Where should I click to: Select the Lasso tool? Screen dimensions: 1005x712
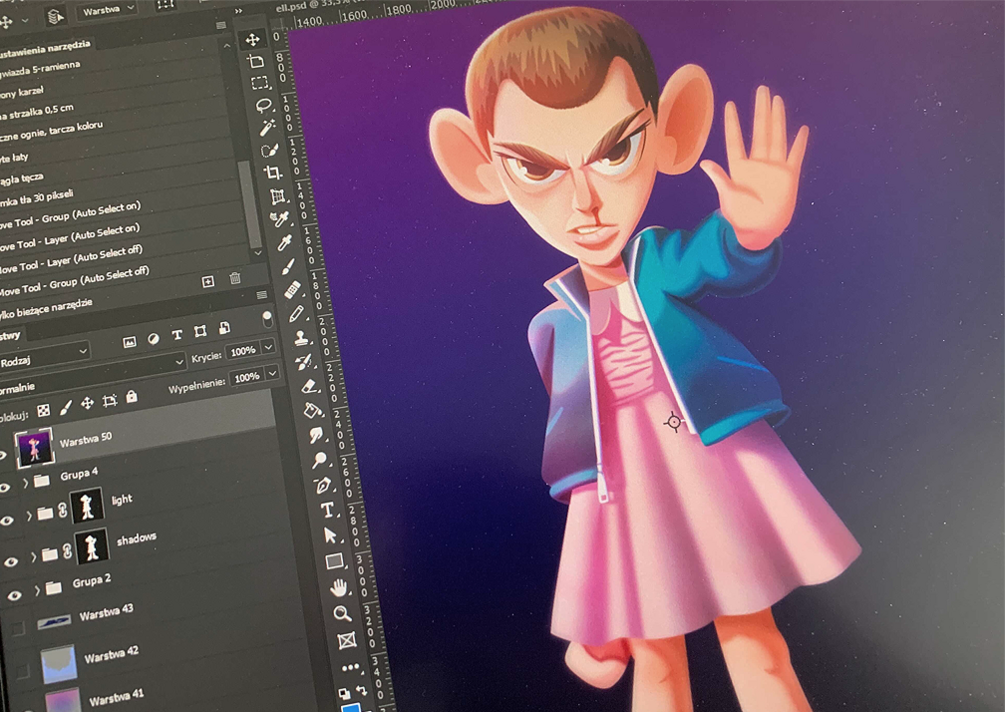click(x=263, y=106)
